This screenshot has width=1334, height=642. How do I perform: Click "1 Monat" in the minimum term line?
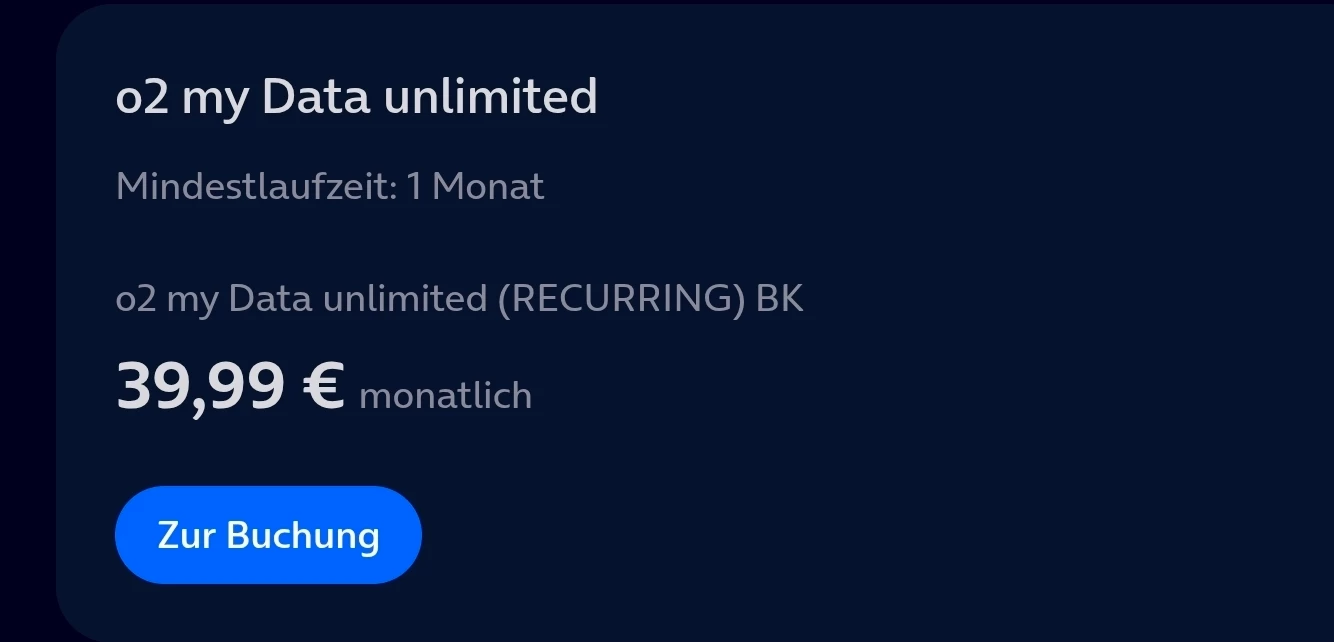475,187
